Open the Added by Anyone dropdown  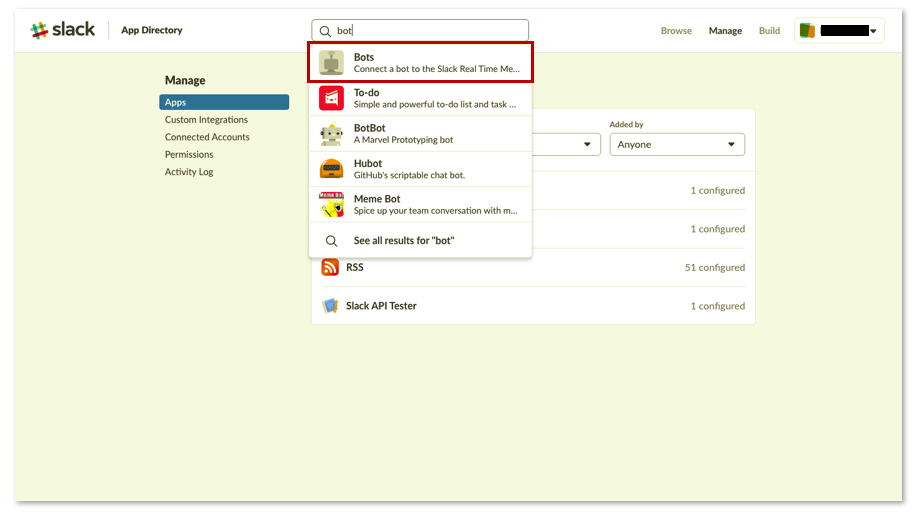pyautogui.click(x=677, y=144)
